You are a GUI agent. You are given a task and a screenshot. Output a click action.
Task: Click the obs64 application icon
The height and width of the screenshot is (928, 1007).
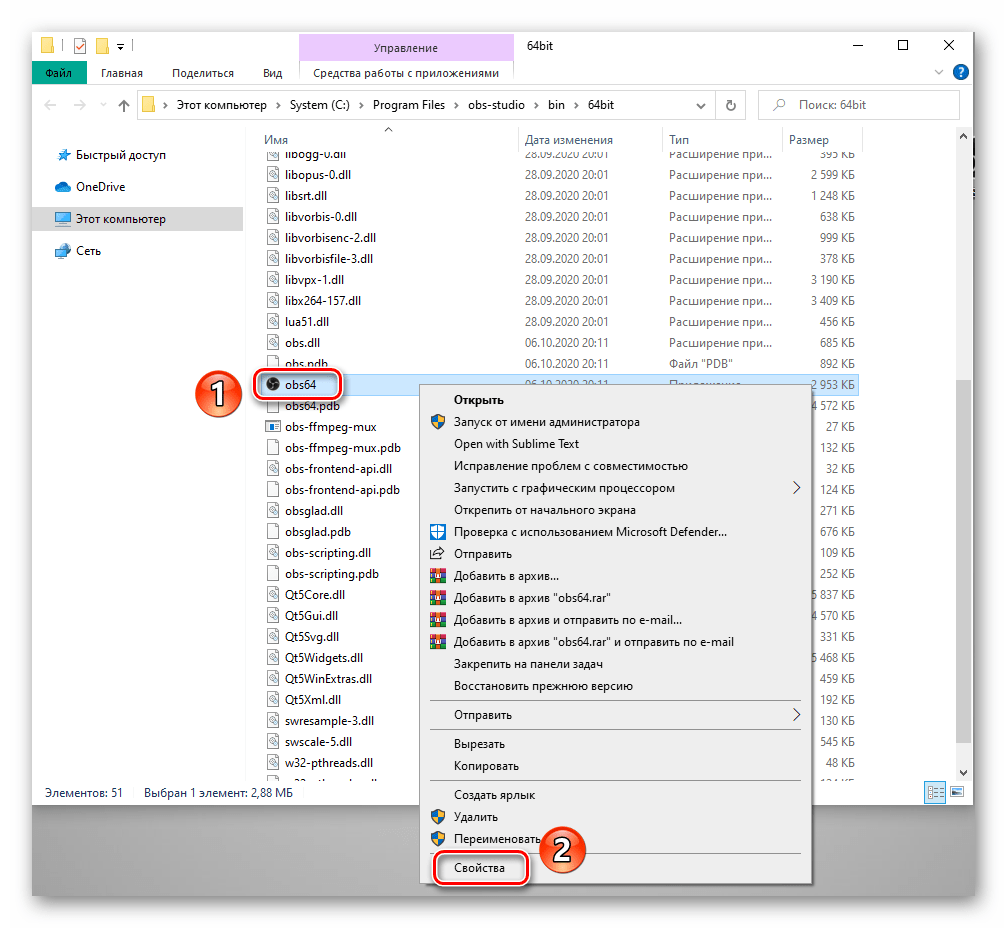coord(273,385)
